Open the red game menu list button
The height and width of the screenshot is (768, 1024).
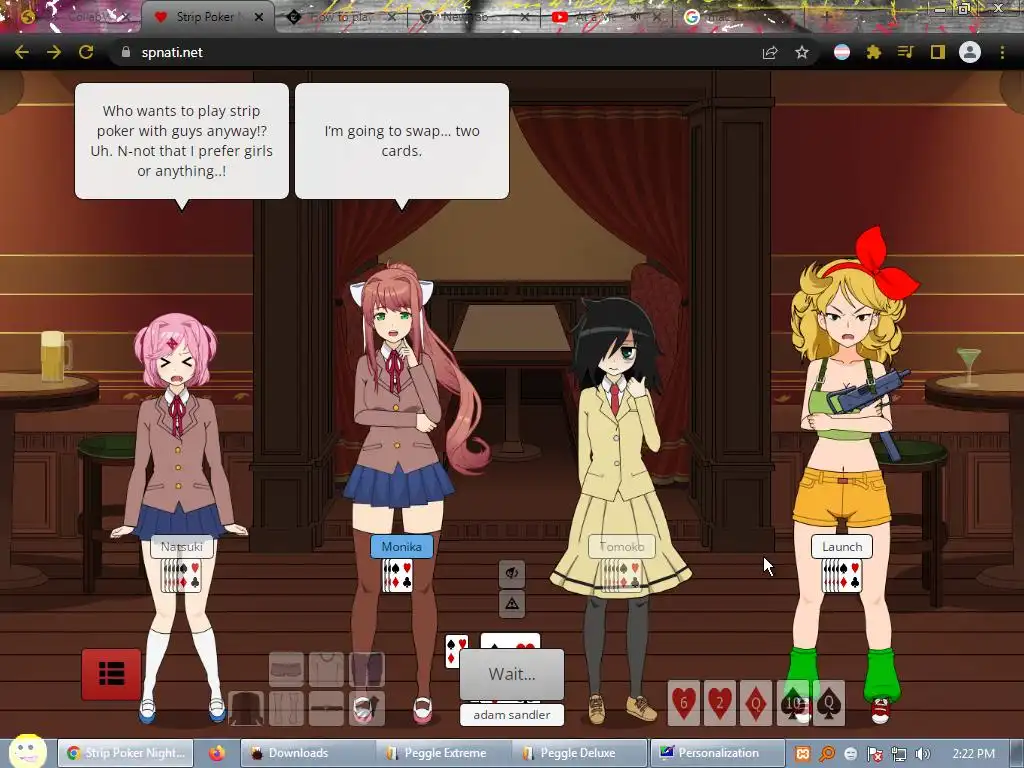click(x=111, y=674)
